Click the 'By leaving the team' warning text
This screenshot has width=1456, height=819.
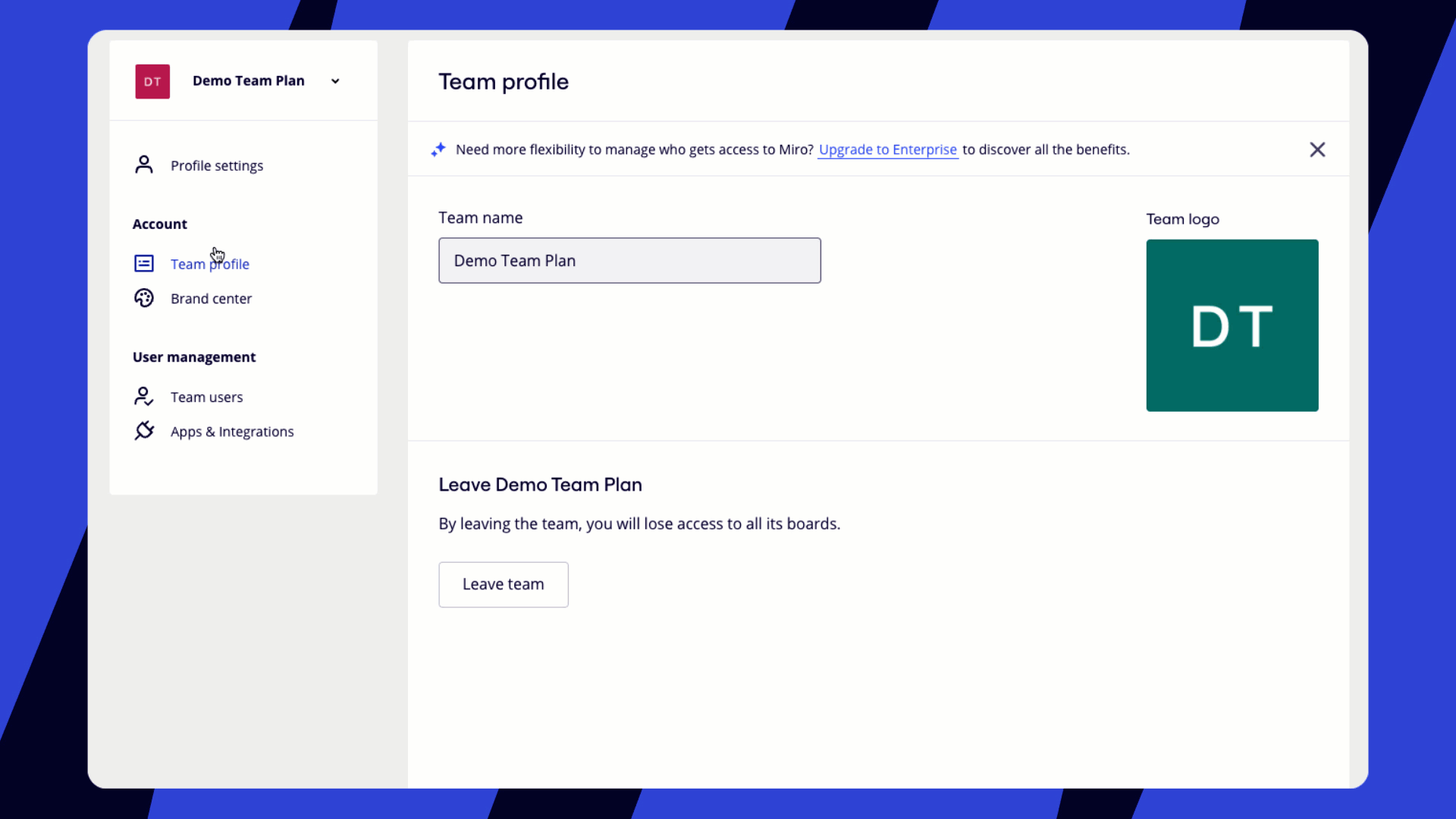tap(639, 524)
